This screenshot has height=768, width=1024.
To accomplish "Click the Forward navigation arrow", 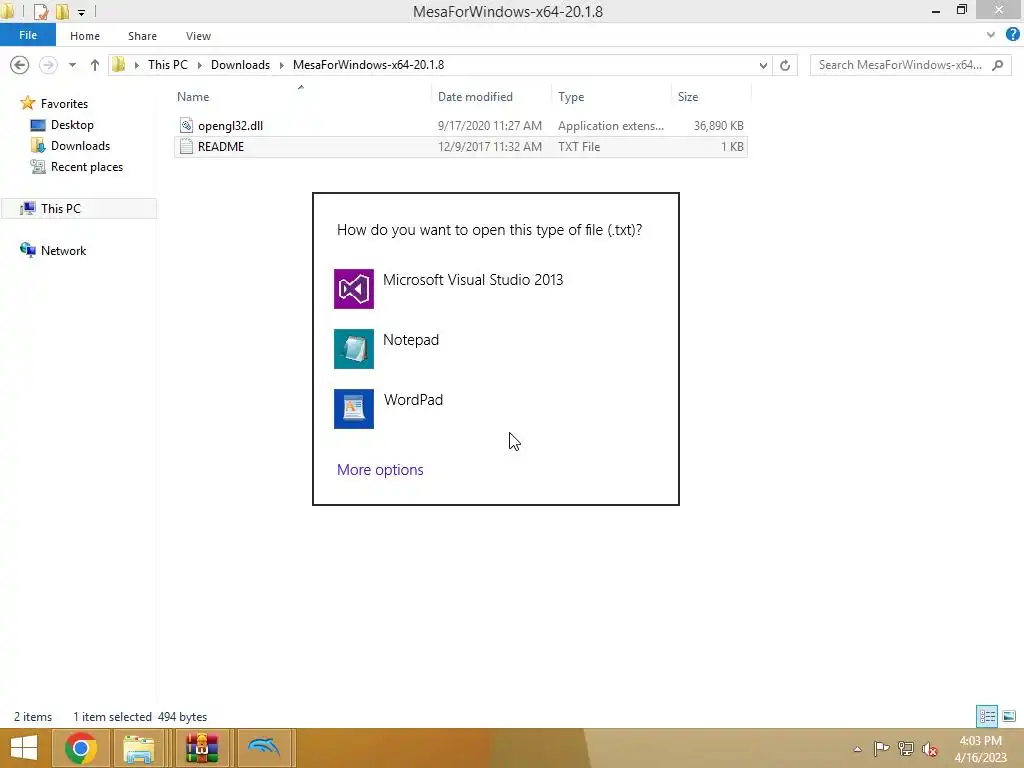I will coord(48,65).
